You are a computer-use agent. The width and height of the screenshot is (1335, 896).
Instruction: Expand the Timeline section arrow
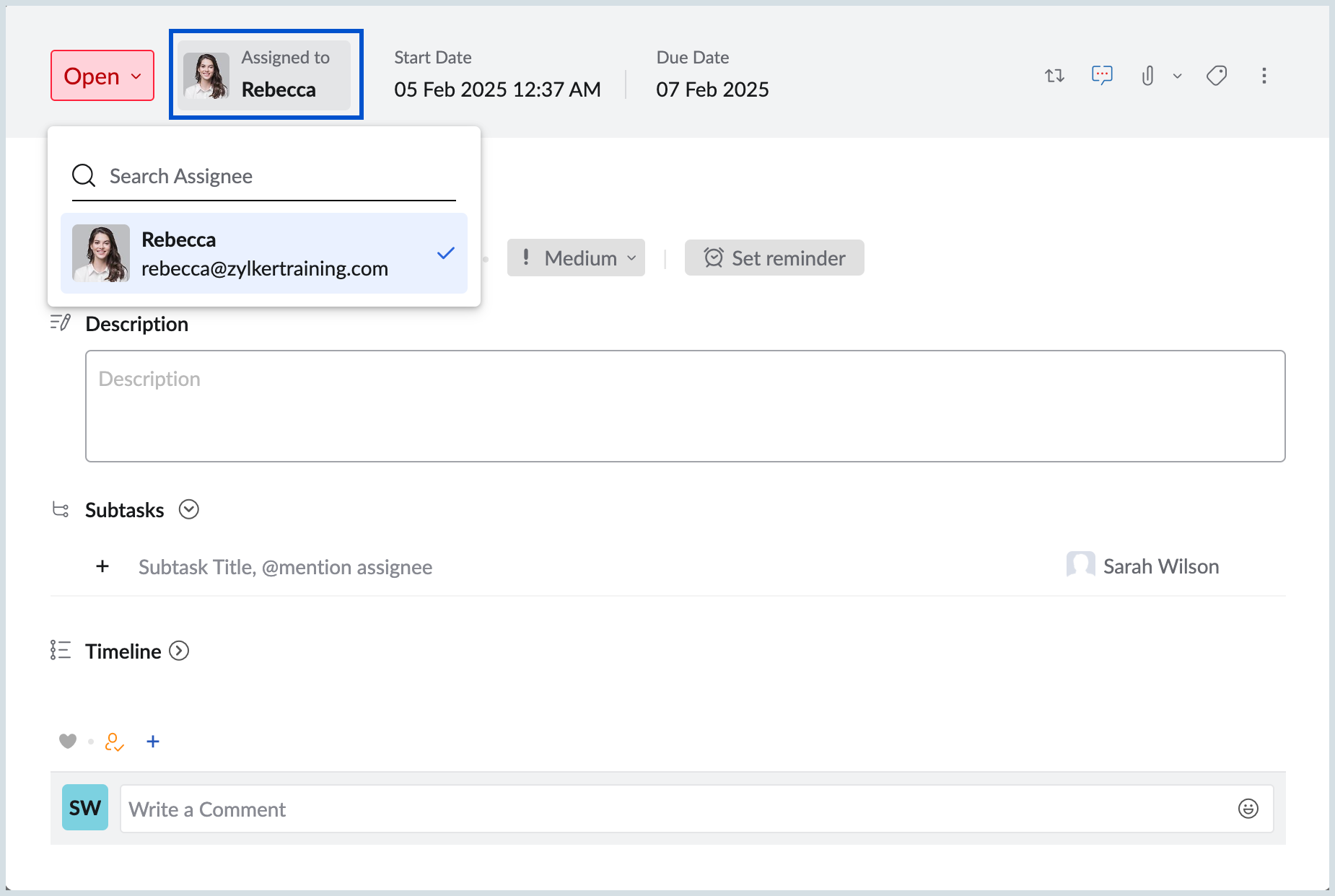179,651
